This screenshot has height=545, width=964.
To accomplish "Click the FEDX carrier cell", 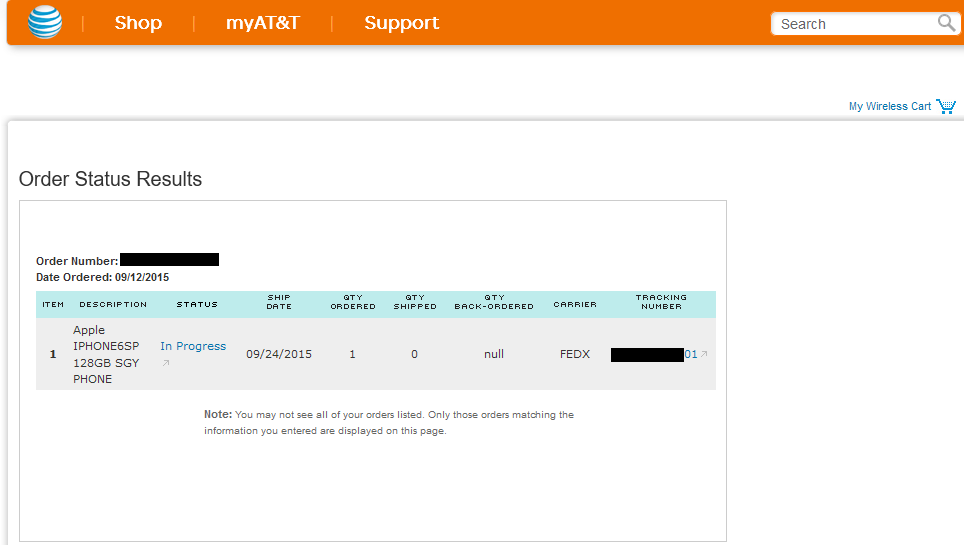I will pyautogui.click(x=575, y=354).
